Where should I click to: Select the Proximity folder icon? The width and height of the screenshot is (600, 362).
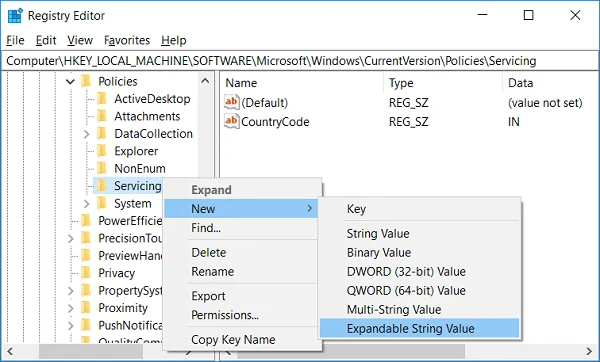86,308
